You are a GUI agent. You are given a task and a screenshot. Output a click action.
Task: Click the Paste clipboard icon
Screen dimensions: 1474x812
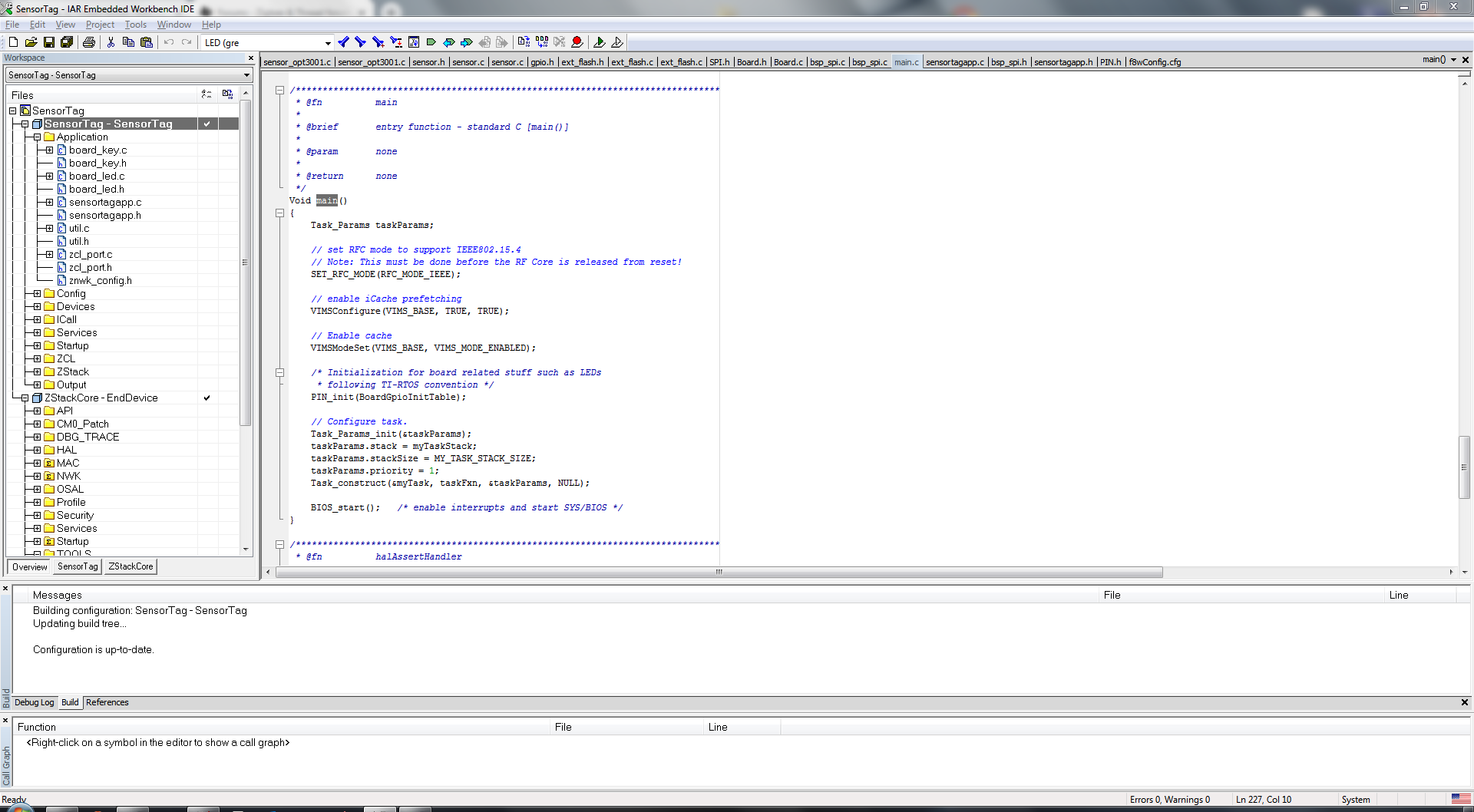click(x=147, y=42)
